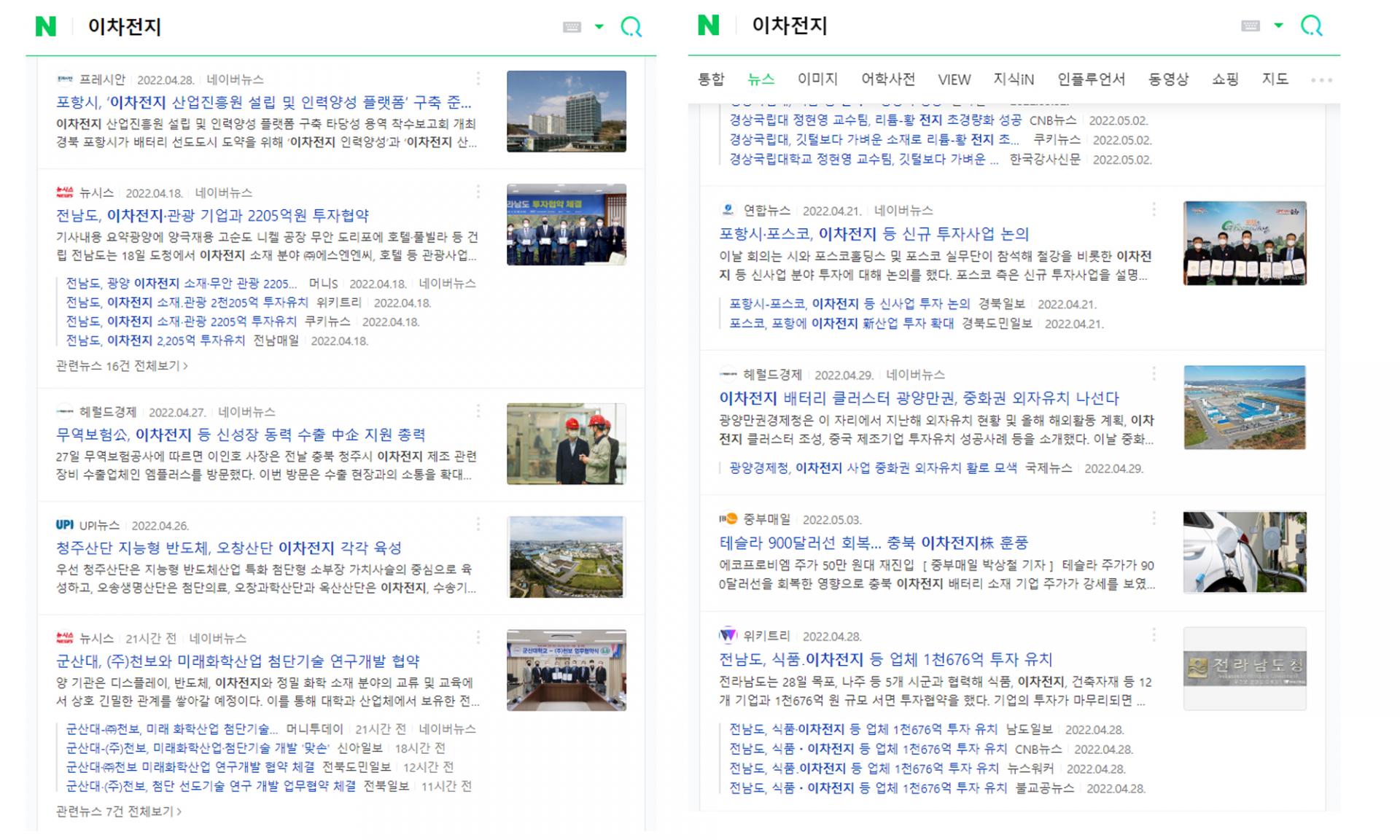The height and width of the screenshot is (840, 1400).
Task: Click the car charging photo thumbnail
Action: (1244, 552)
